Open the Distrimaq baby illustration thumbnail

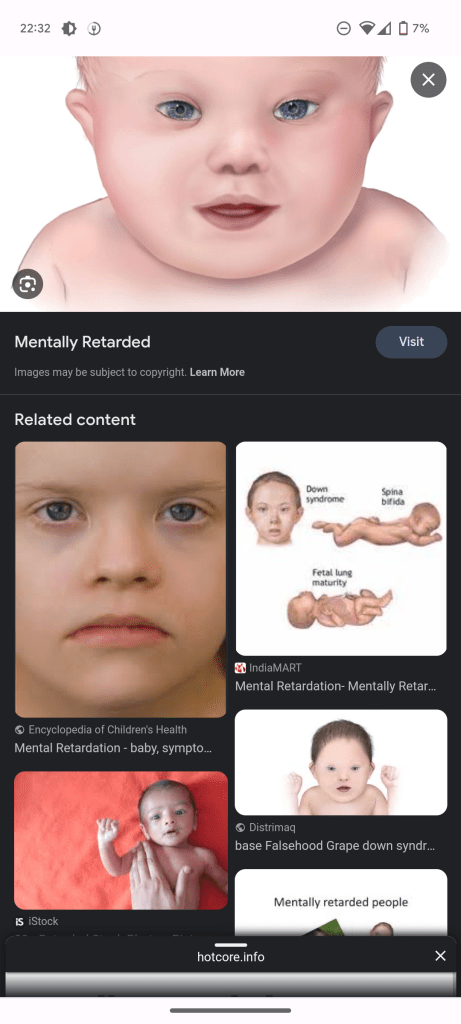(x=341, y=762)
